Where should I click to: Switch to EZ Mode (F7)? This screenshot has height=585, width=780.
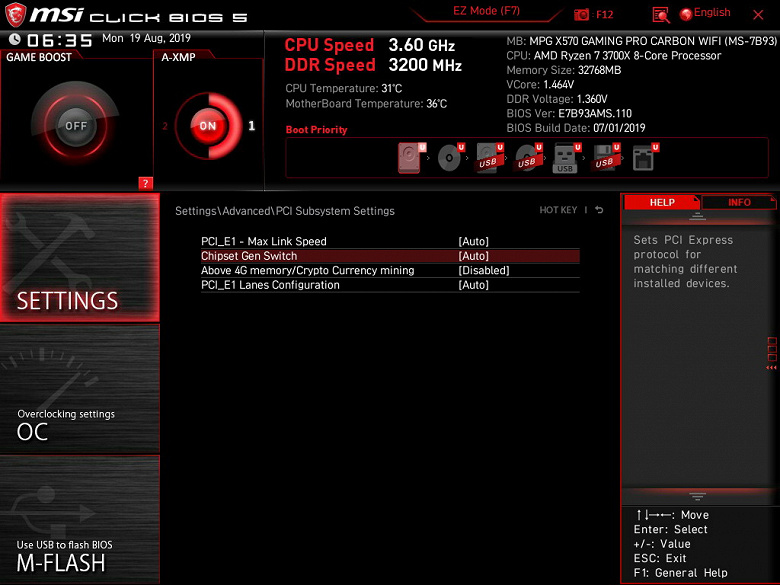click(x=486, y=11)
